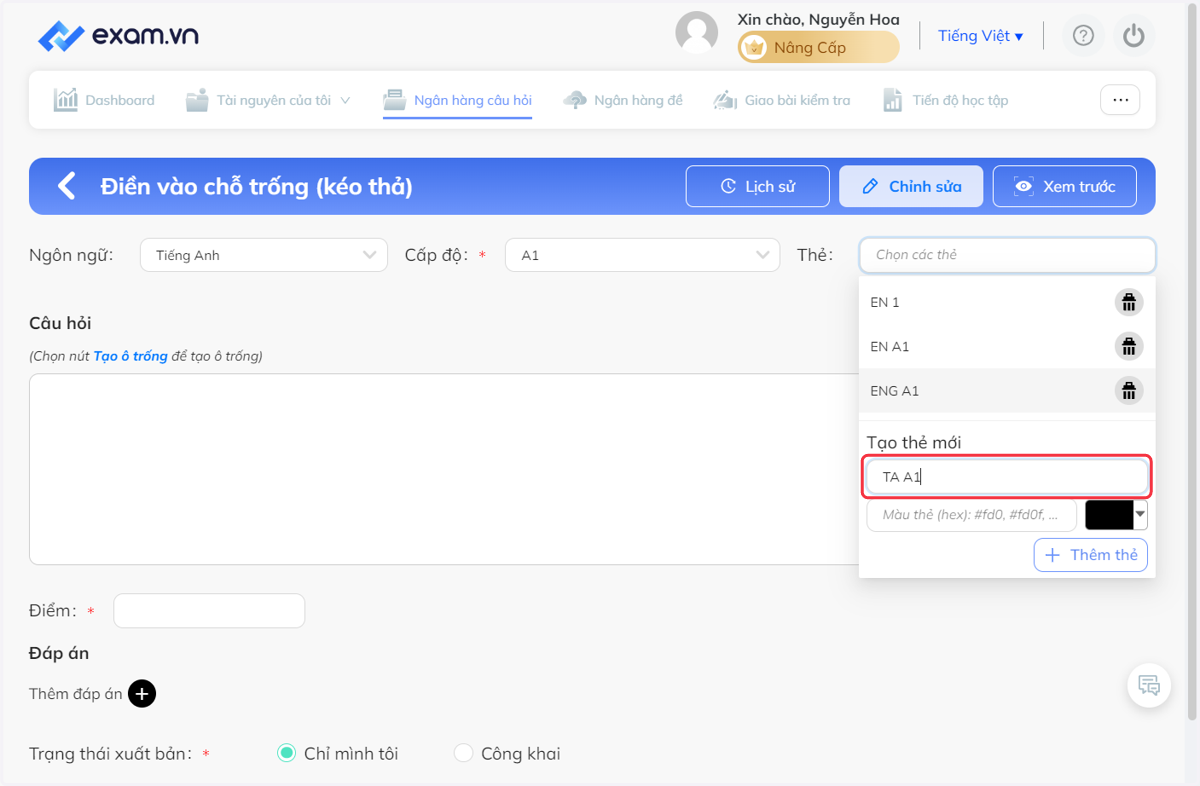1200x786 pixels.
Task: Click the Chọn các thẻ tag field
Action: [x=1007, y=255]
